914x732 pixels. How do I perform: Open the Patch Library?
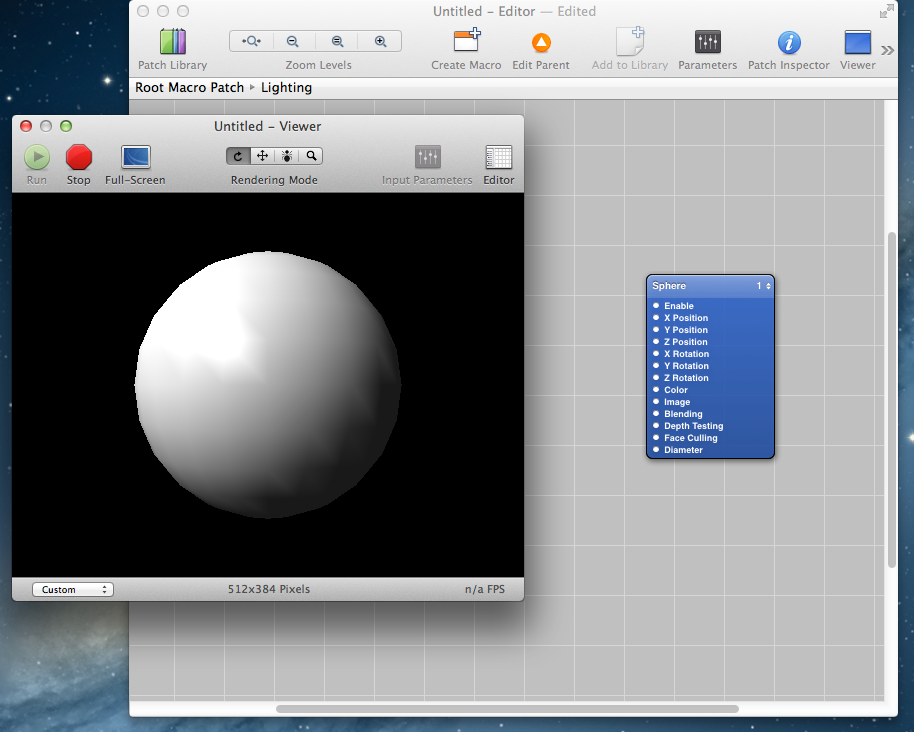coord(172,43)
